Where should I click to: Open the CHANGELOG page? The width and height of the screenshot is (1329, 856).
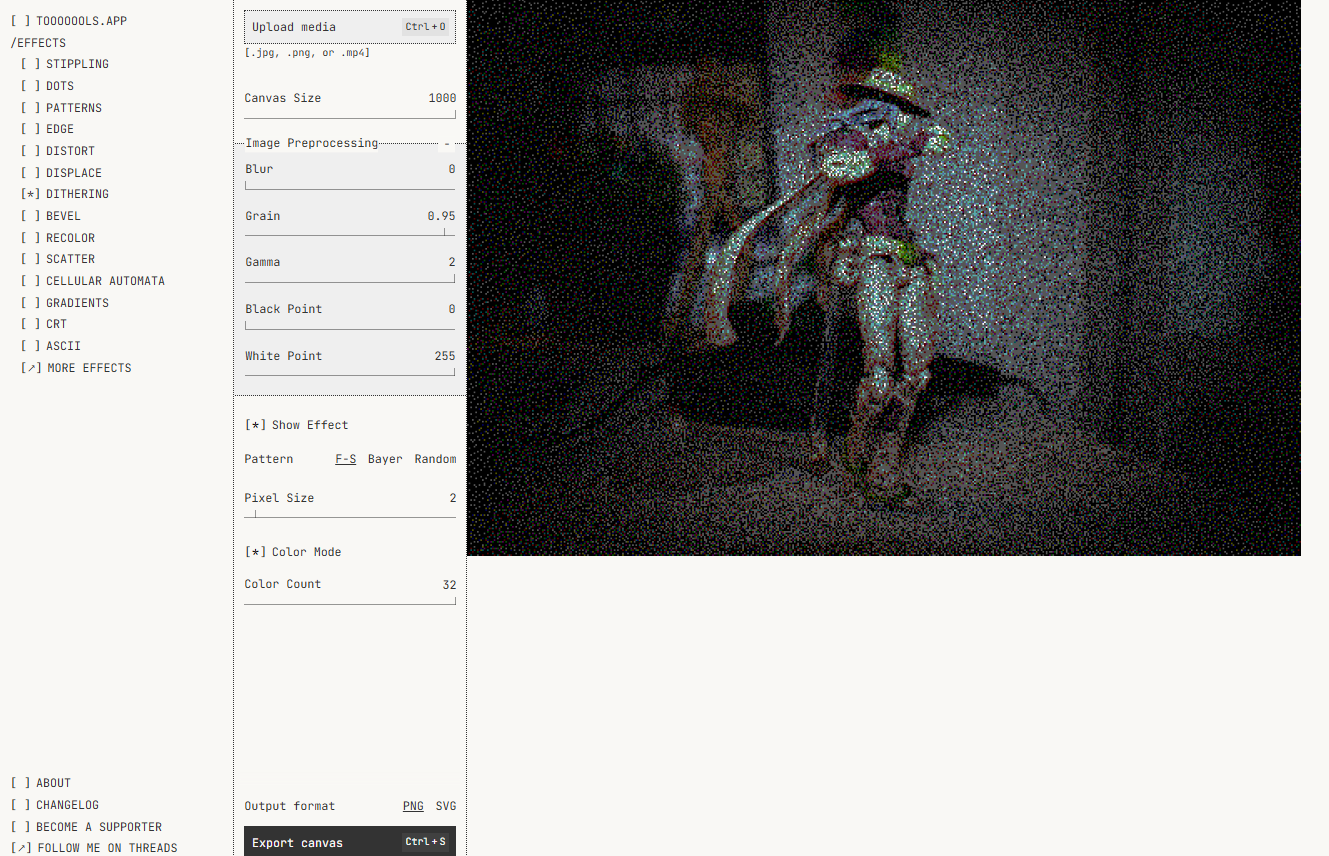click(x=66, y=805)
